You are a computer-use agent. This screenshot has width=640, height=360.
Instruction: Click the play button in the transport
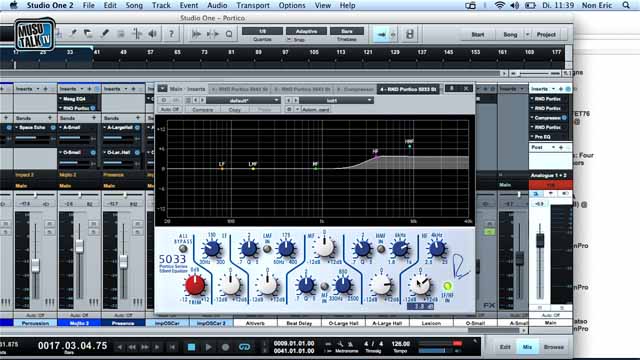coord(209,347)
